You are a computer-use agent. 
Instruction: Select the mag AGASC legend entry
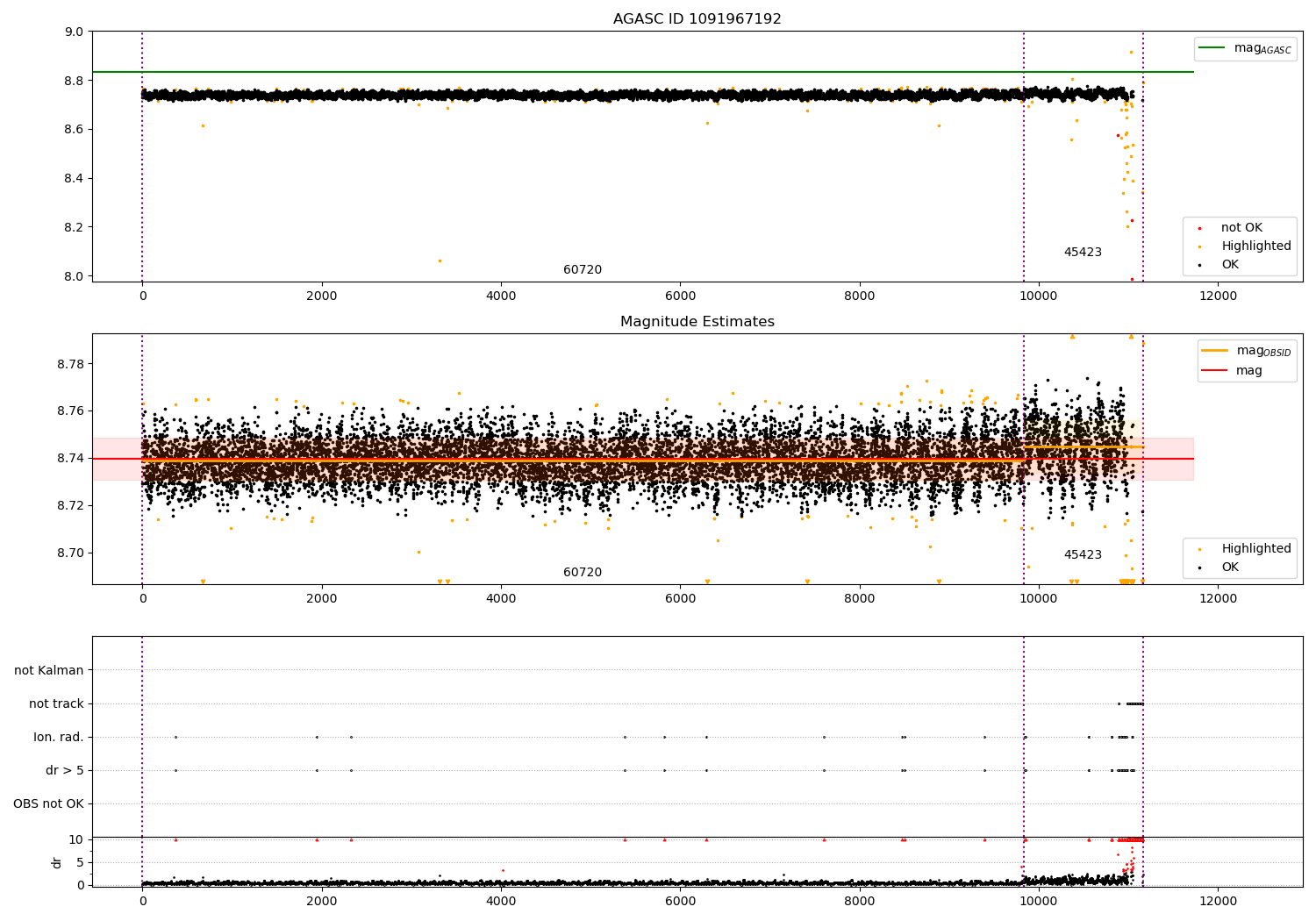(1246, 48)
